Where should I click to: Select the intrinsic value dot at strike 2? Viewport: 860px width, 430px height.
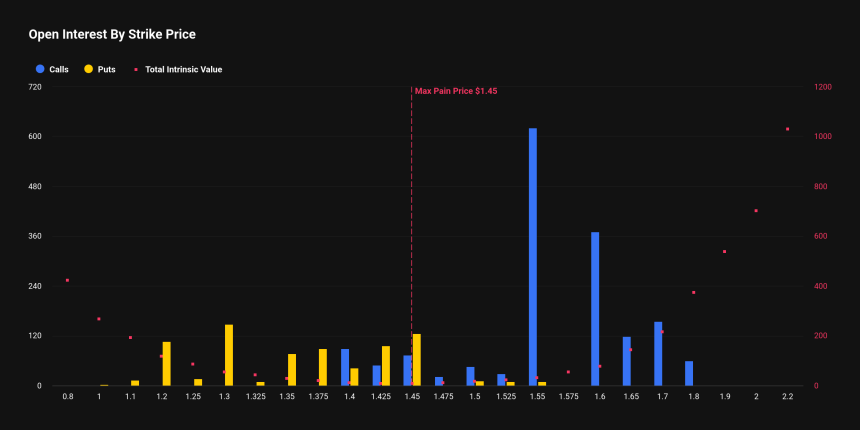coord(756,211)
